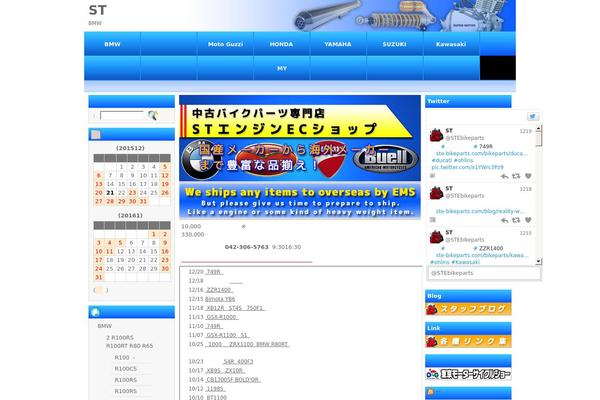Image resolution: width=600 pixels, height=400 pixels.
Task: Go to the Kawasaki menu item
Action: click(451, 44)
